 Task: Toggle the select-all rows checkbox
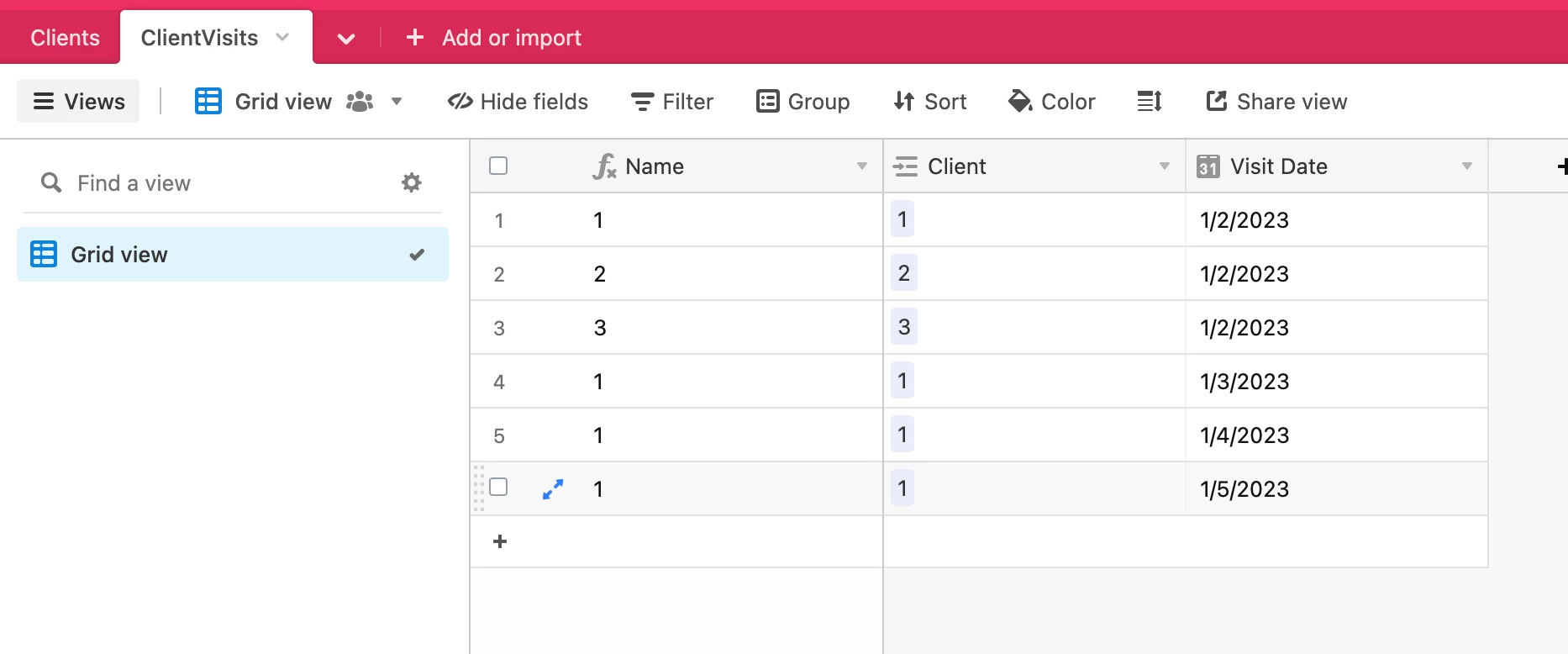click(498, 166)
